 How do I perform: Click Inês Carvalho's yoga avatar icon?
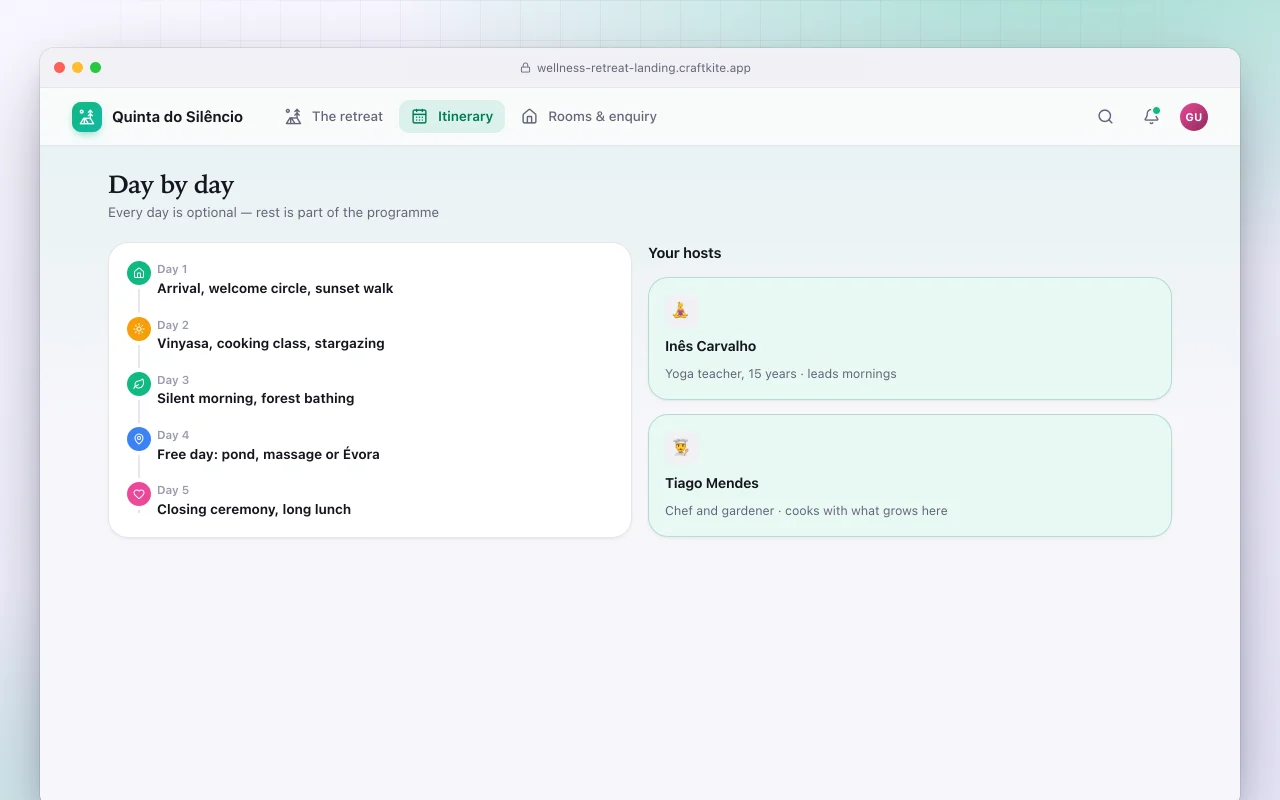681,310
